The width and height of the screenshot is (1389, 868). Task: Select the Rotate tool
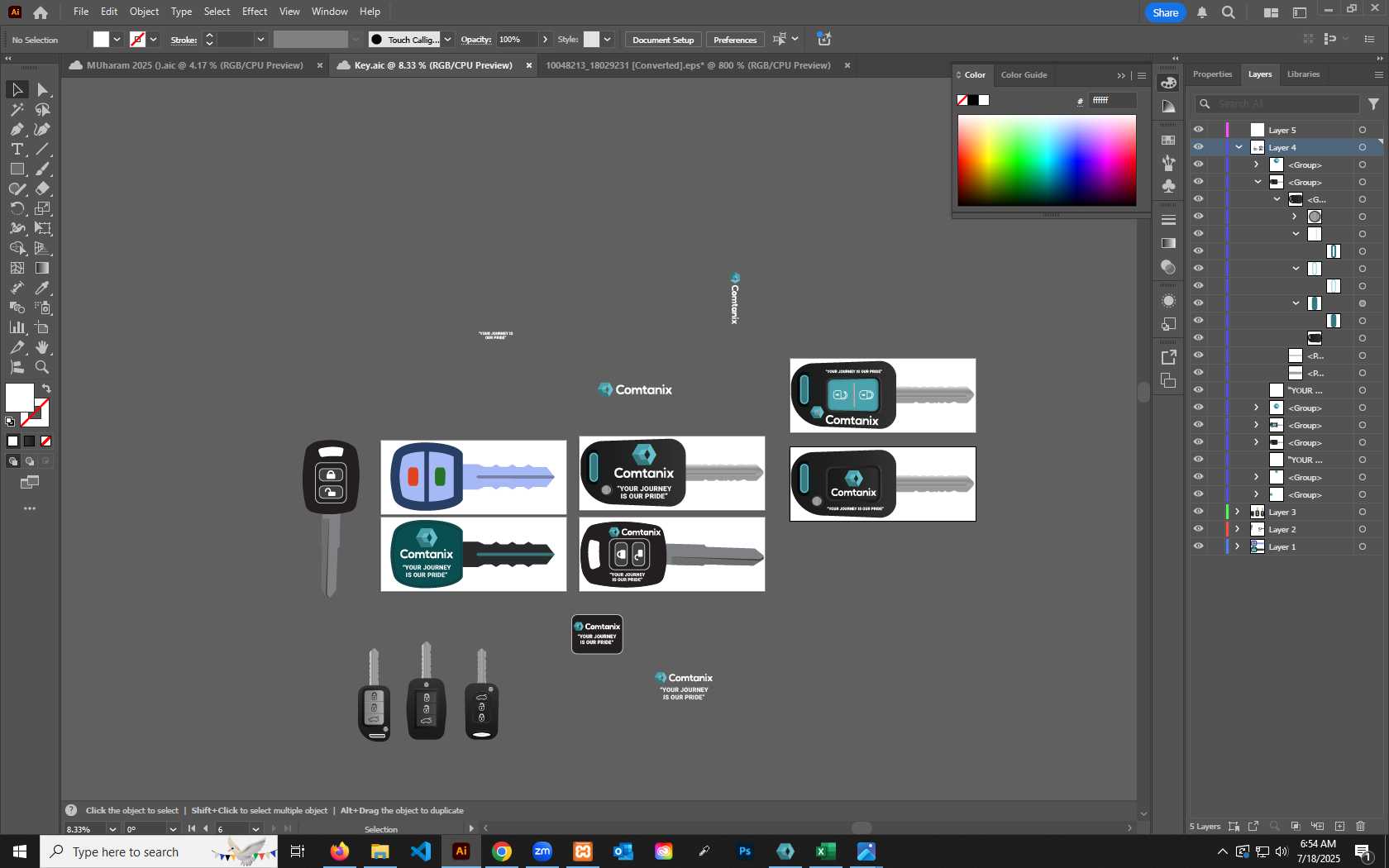(17, 208)
